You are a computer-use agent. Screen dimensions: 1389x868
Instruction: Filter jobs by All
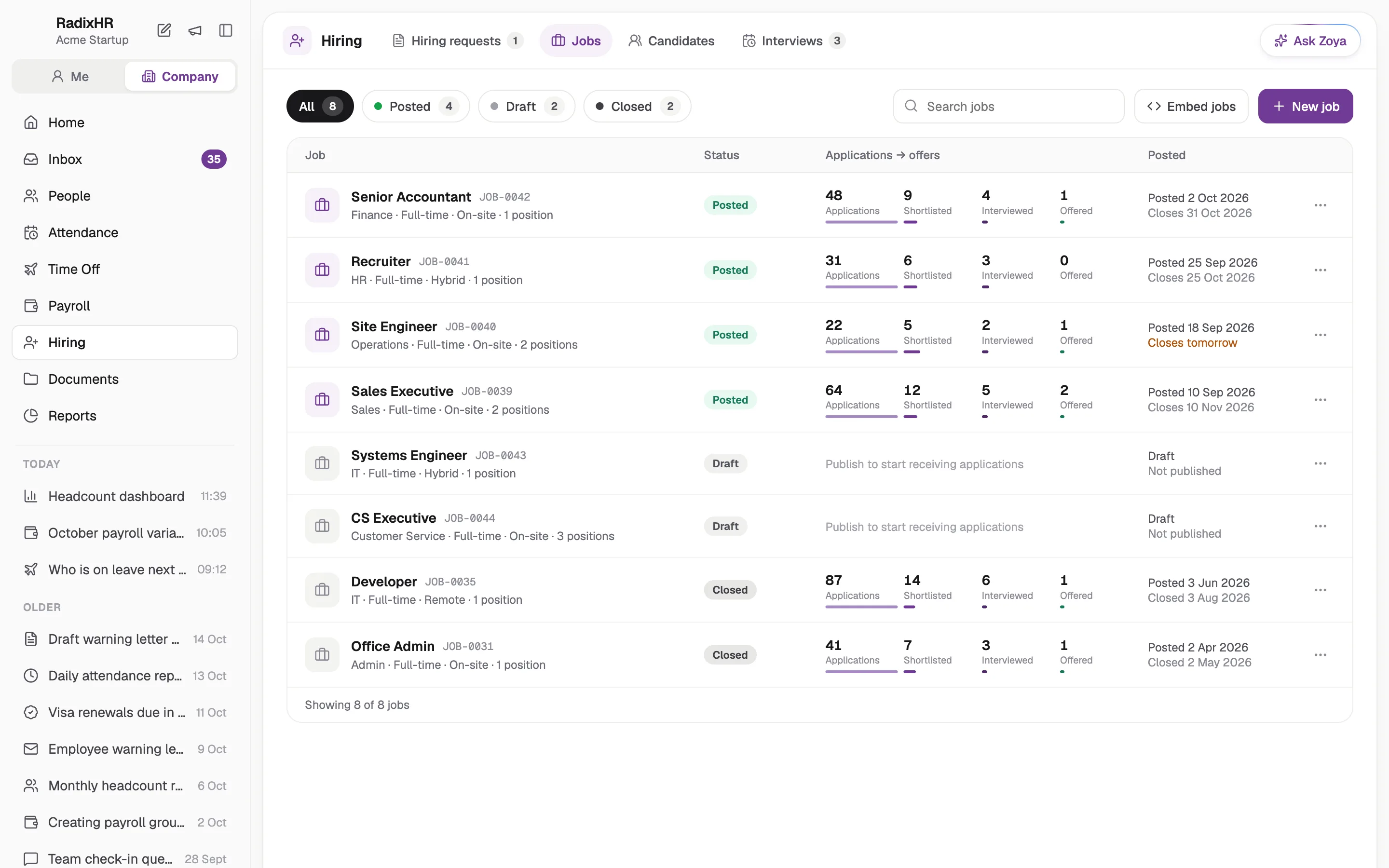click(320, 106)
